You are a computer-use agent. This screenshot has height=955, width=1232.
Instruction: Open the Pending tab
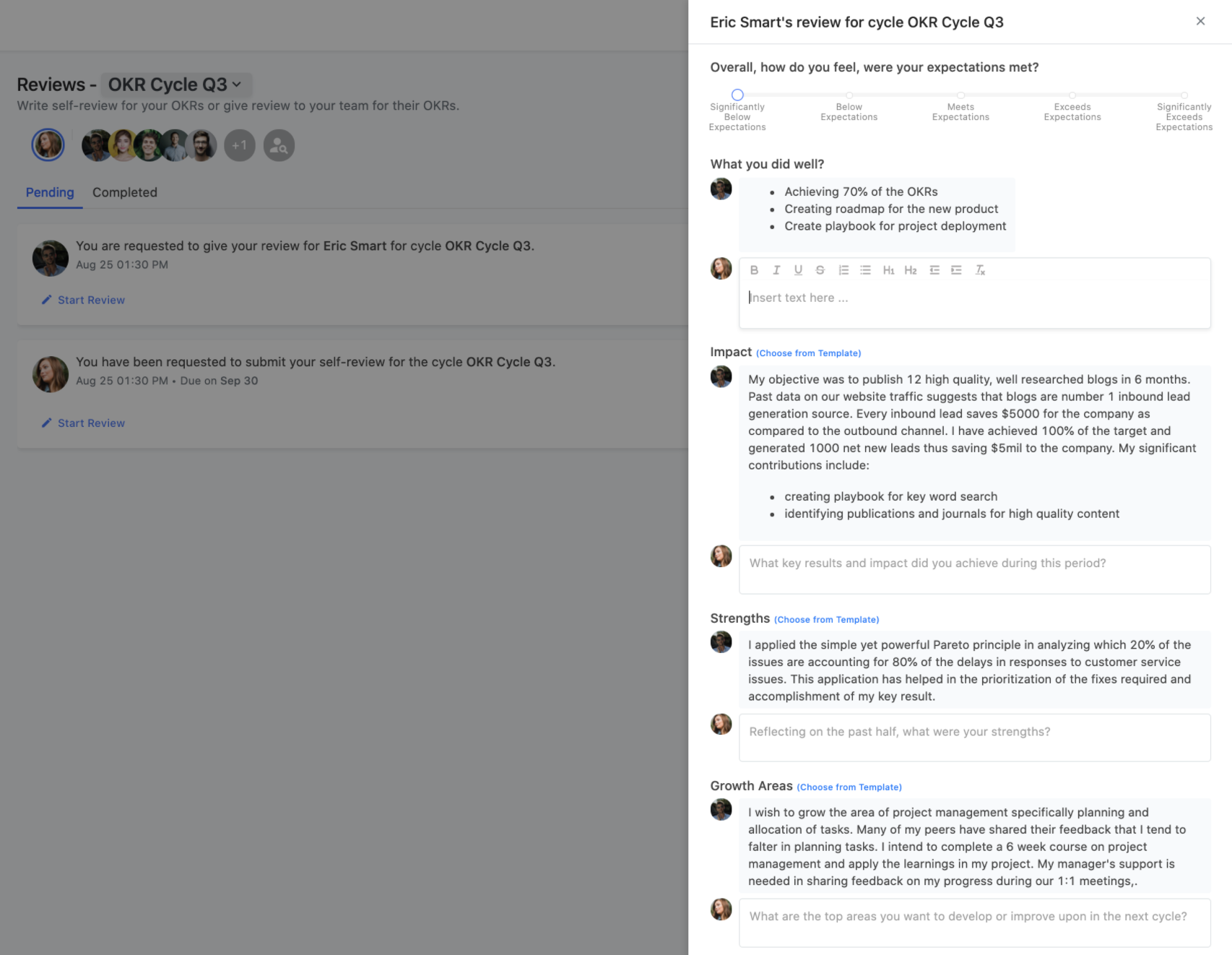coord(50,192)
